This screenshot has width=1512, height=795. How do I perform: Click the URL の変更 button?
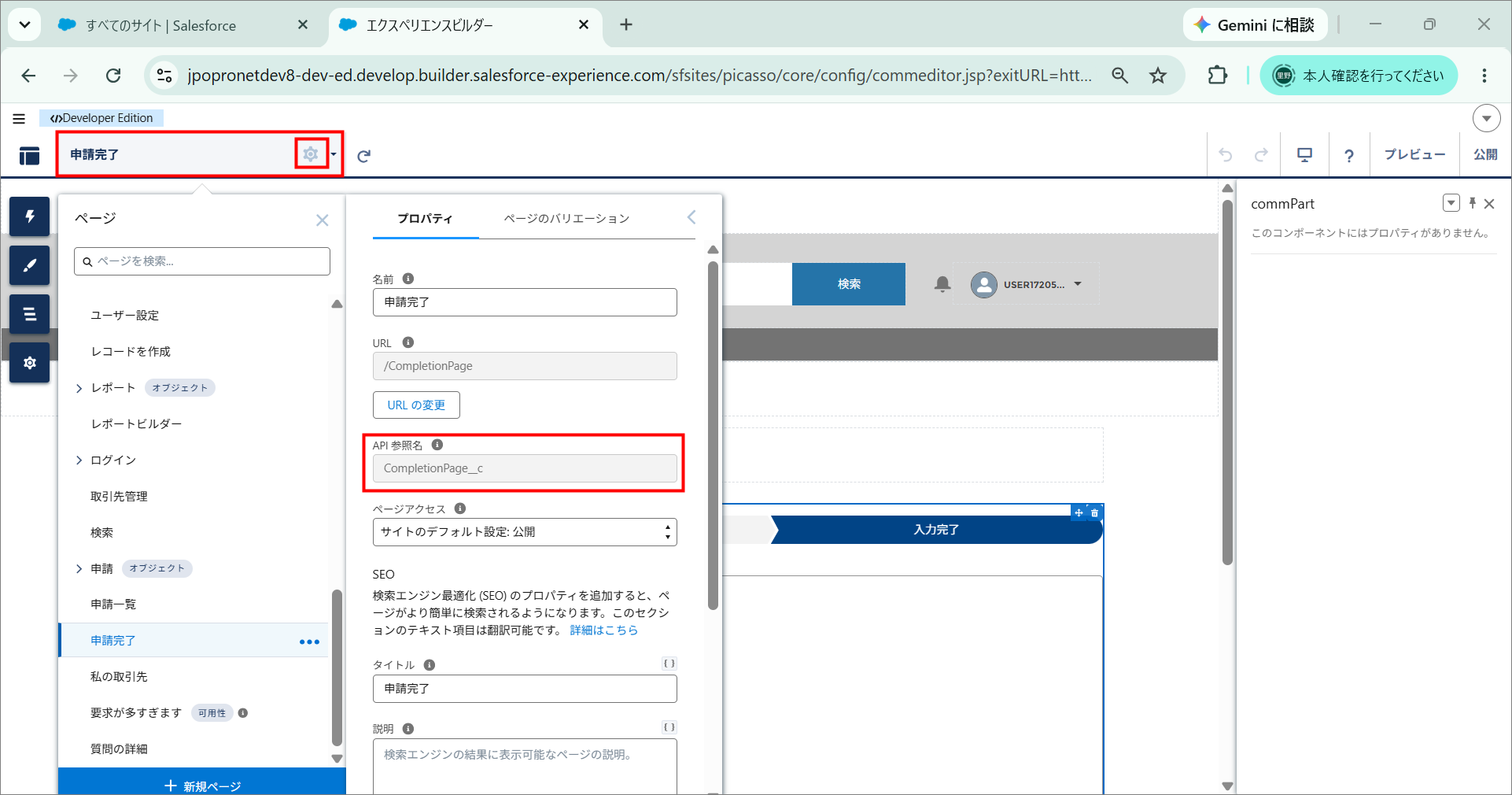(416, 405)
